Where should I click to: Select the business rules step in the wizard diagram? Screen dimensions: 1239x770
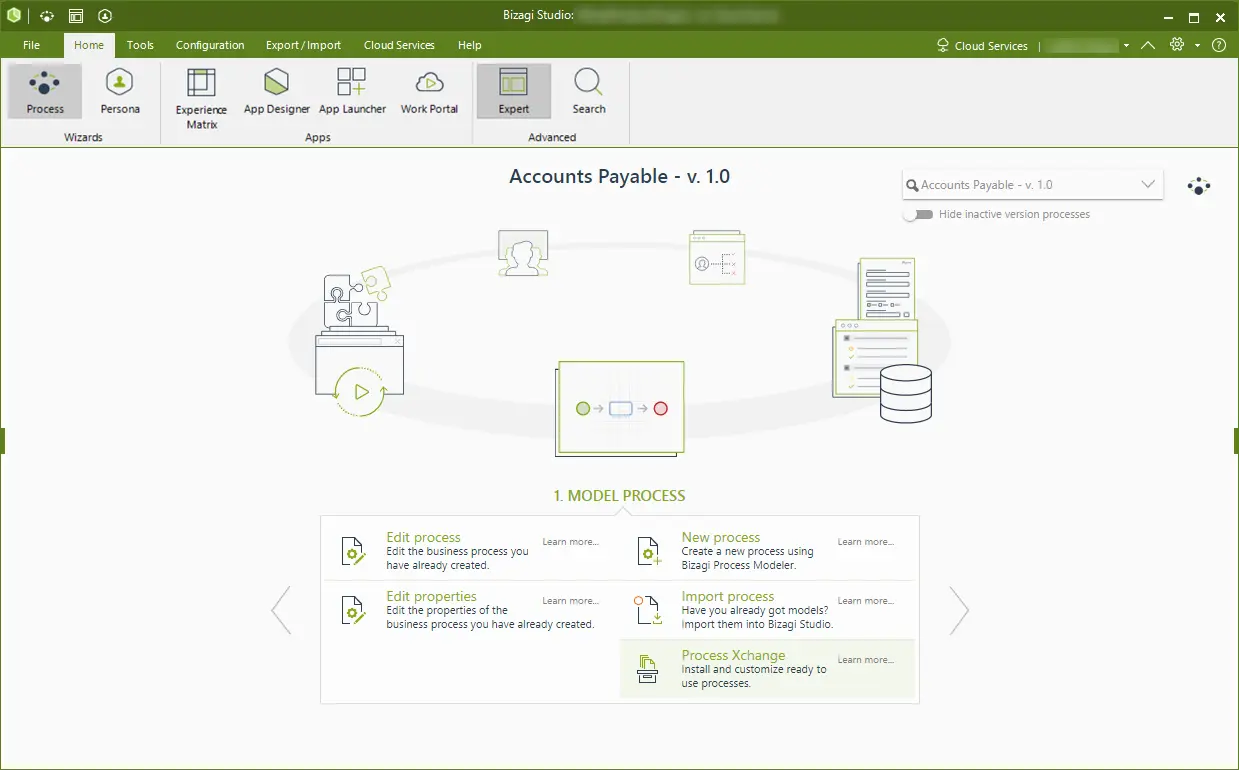(x=717, y=258)
